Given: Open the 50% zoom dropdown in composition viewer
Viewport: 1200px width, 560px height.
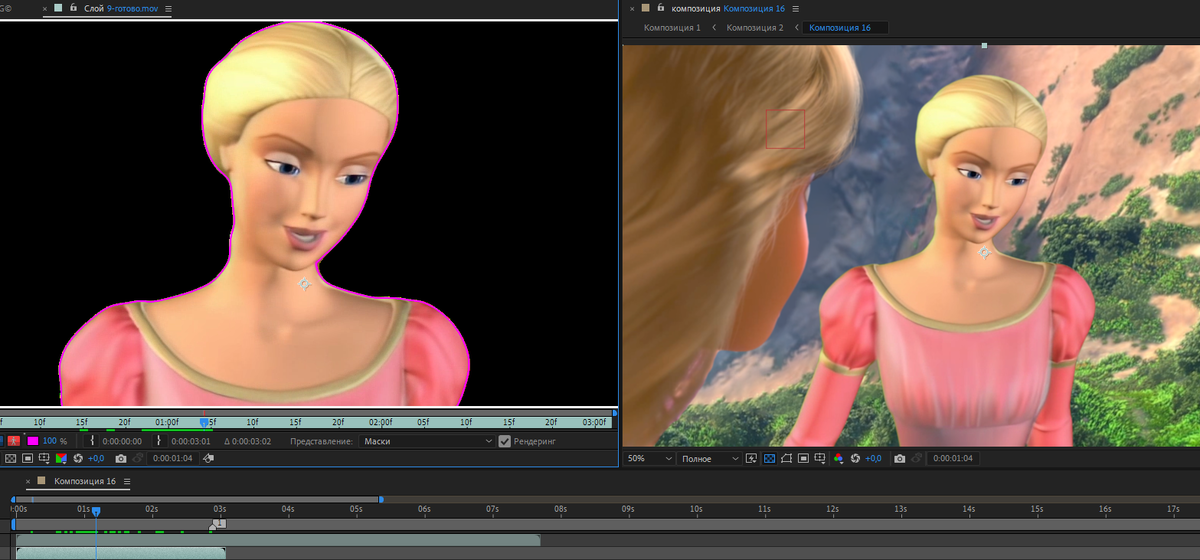Looking at the screenshot, I should pyautogui.click(x=648, y=458).
